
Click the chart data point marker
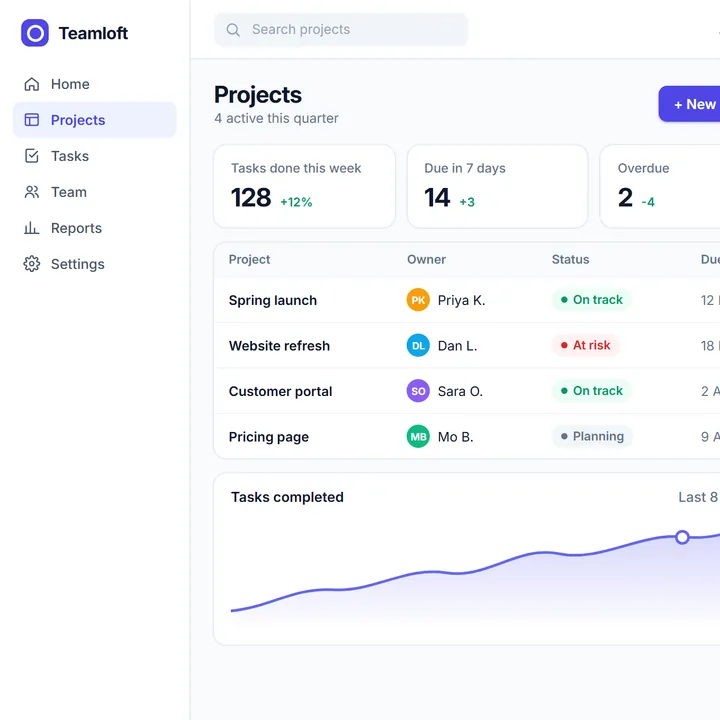pos(682,537)
